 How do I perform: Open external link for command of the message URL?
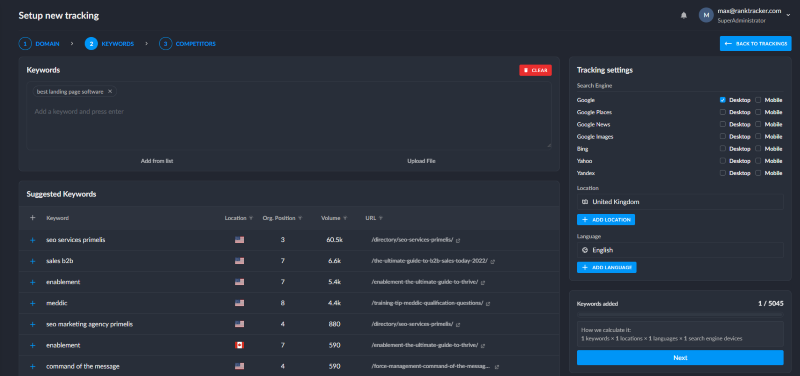point(496,367)
